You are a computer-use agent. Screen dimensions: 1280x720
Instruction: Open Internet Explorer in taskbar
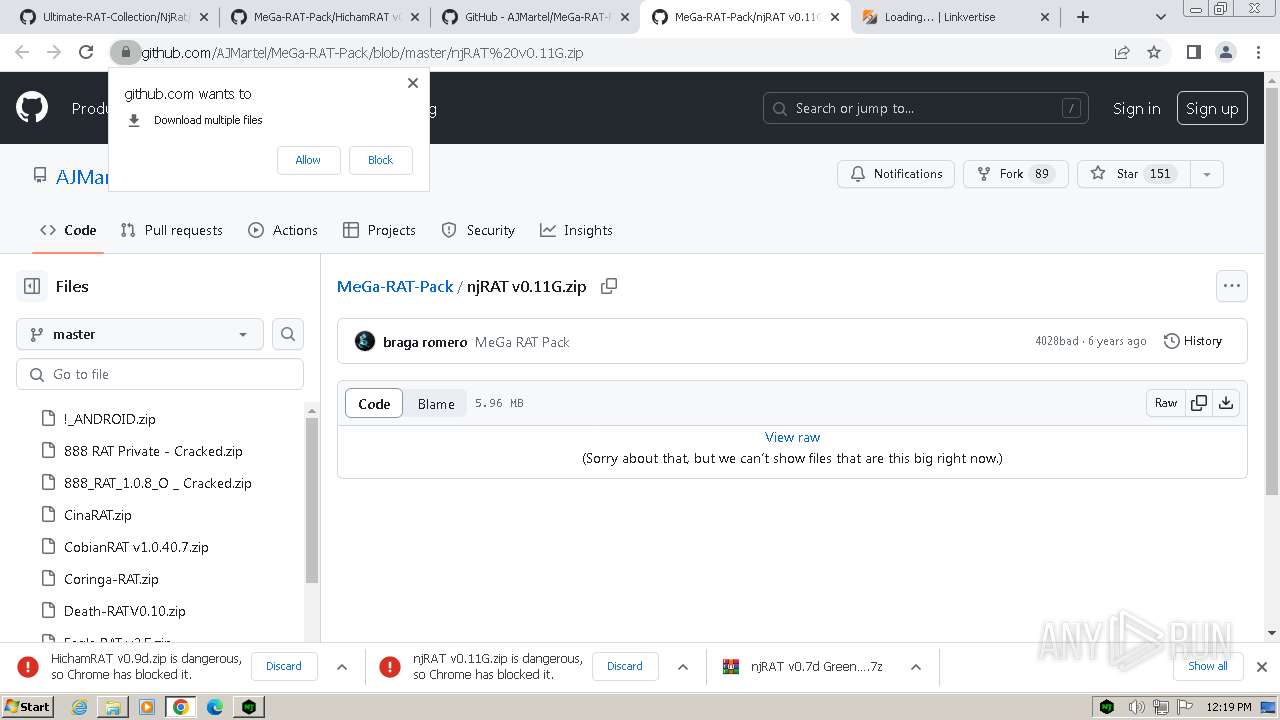coord(80,707)
